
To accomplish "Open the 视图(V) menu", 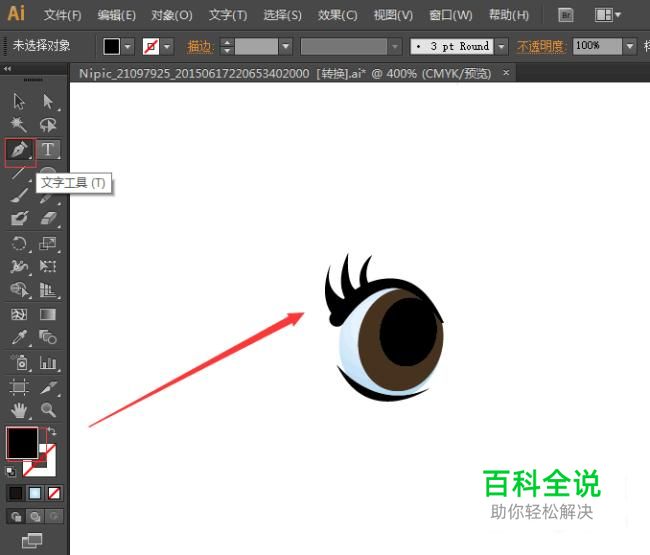I will pyautogui.click(x=393, y=15).
